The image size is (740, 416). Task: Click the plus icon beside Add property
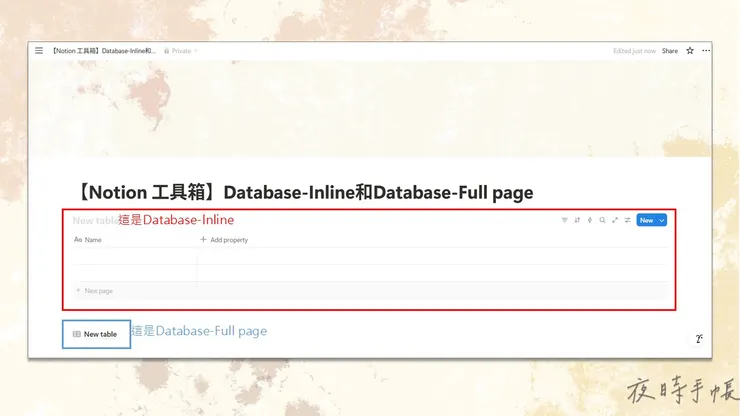[203, 239]
